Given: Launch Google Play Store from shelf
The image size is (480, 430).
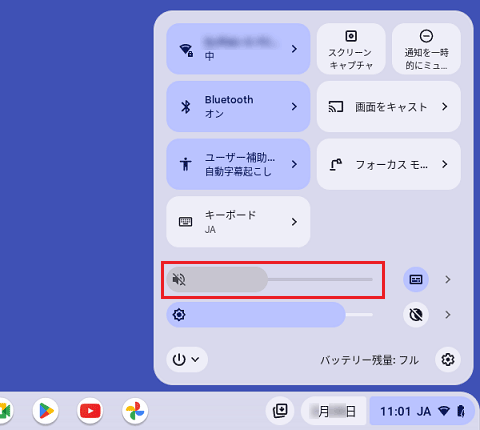Looking at the screenshot, I should 46,411.
